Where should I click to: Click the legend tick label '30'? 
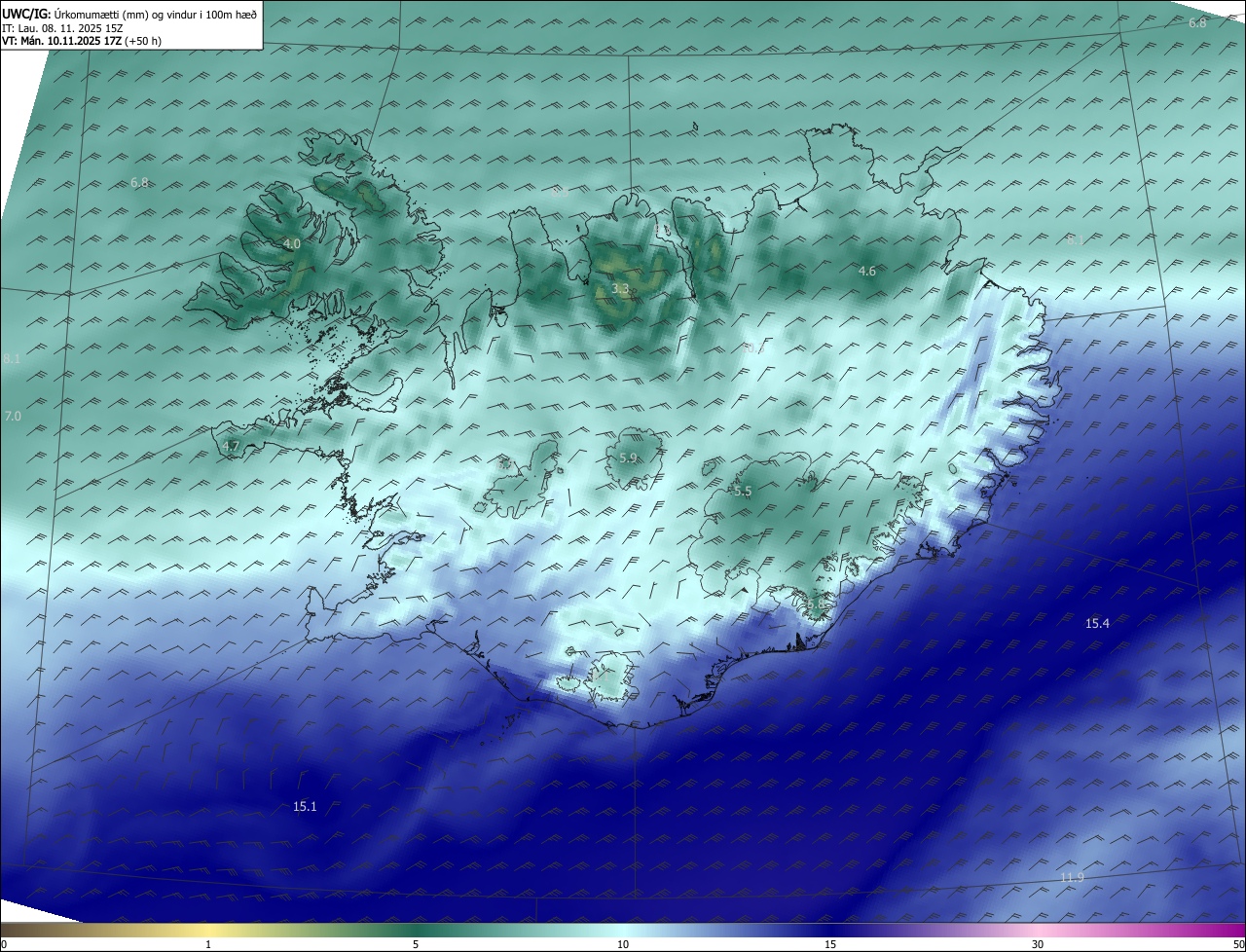(1038, 944)
